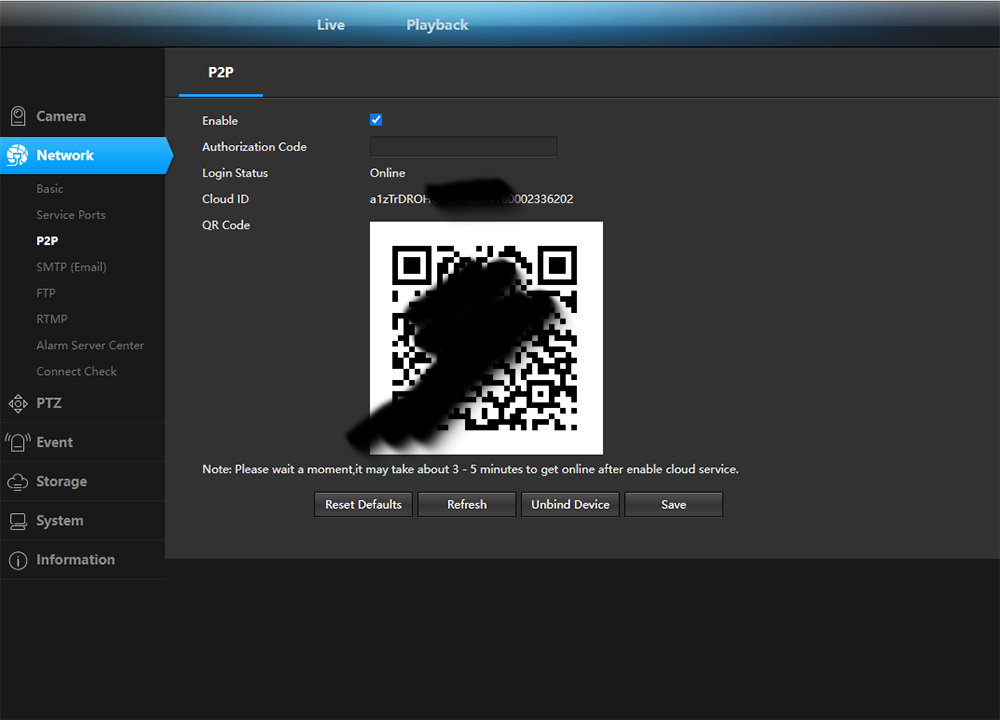The width and height of the screenshot is (1000, 720).
Task: Open SMTP (Email) settings
Action: click(71, 267)
